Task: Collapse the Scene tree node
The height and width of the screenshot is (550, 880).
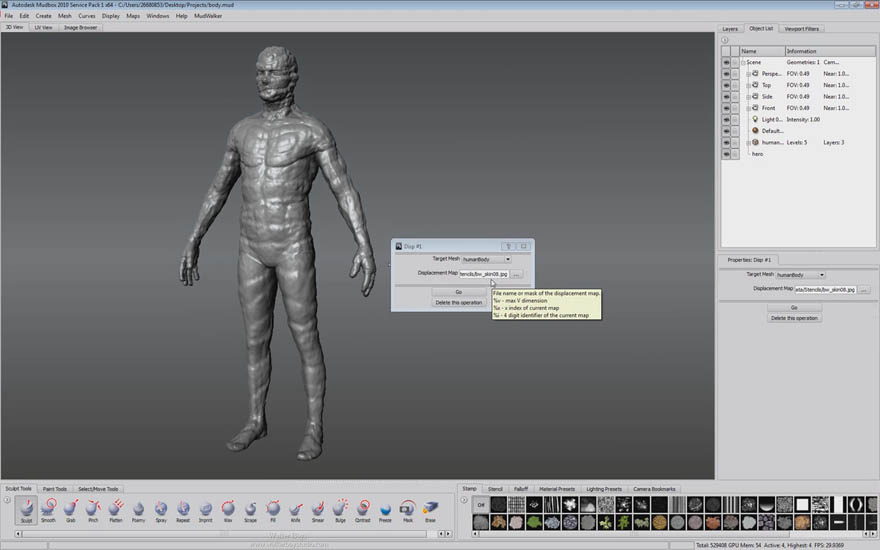Action: click(743, 63)
